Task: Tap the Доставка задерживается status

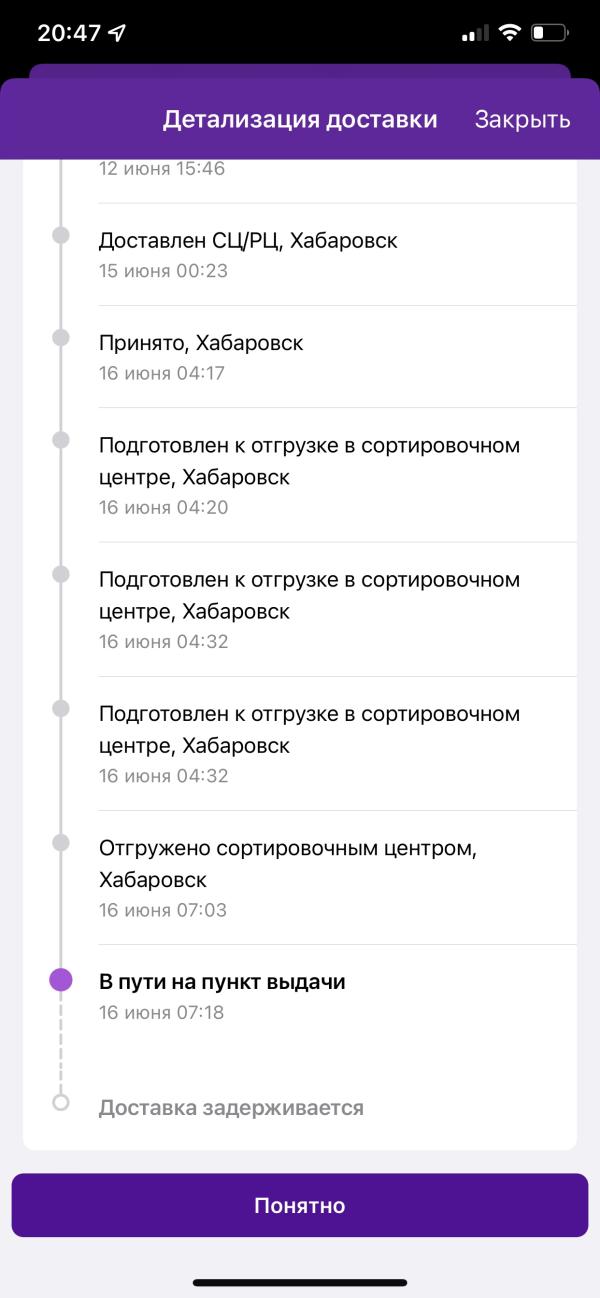Action: point(231,1108)
